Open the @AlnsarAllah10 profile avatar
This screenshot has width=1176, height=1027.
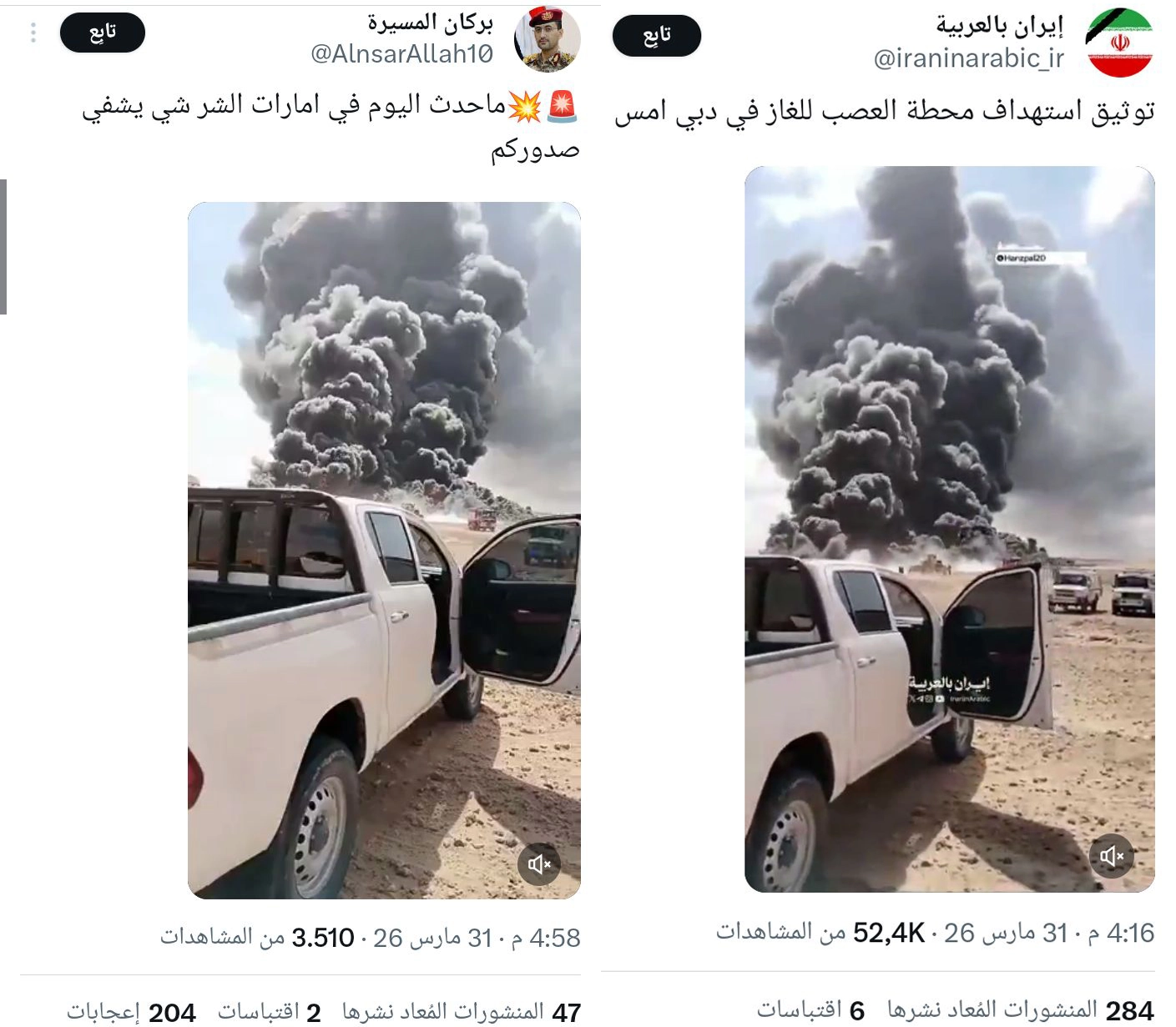547,39
